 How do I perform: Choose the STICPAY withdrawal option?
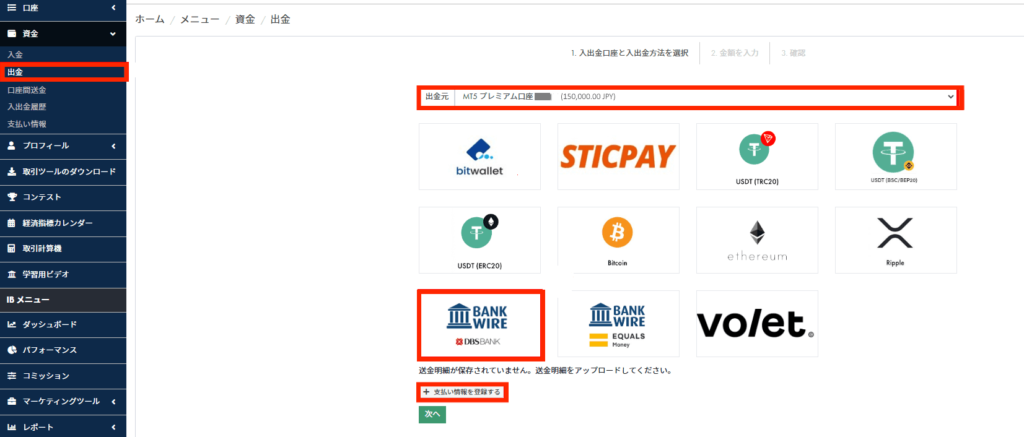tap(618, 157)
